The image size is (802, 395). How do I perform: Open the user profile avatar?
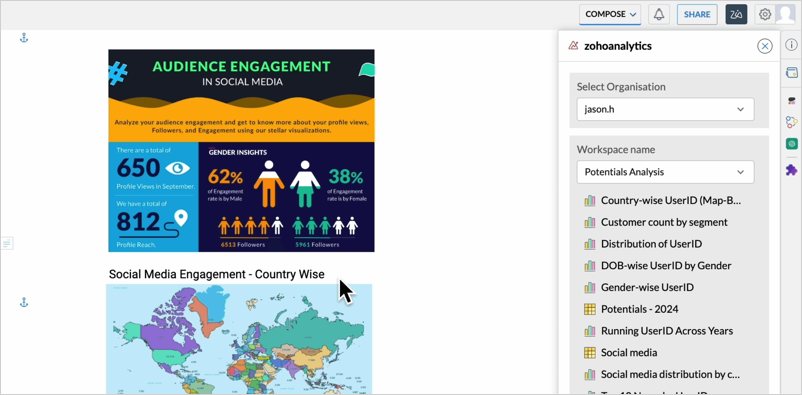click(785, 14)
